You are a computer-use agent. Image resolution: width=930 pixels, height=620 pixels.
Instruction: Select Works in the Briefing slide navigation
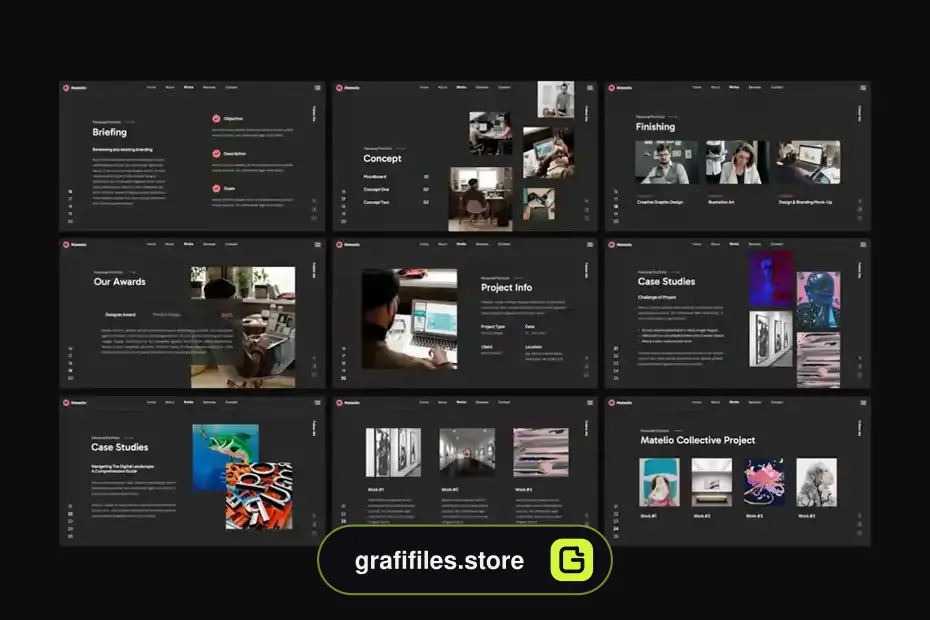pos(189,87)
